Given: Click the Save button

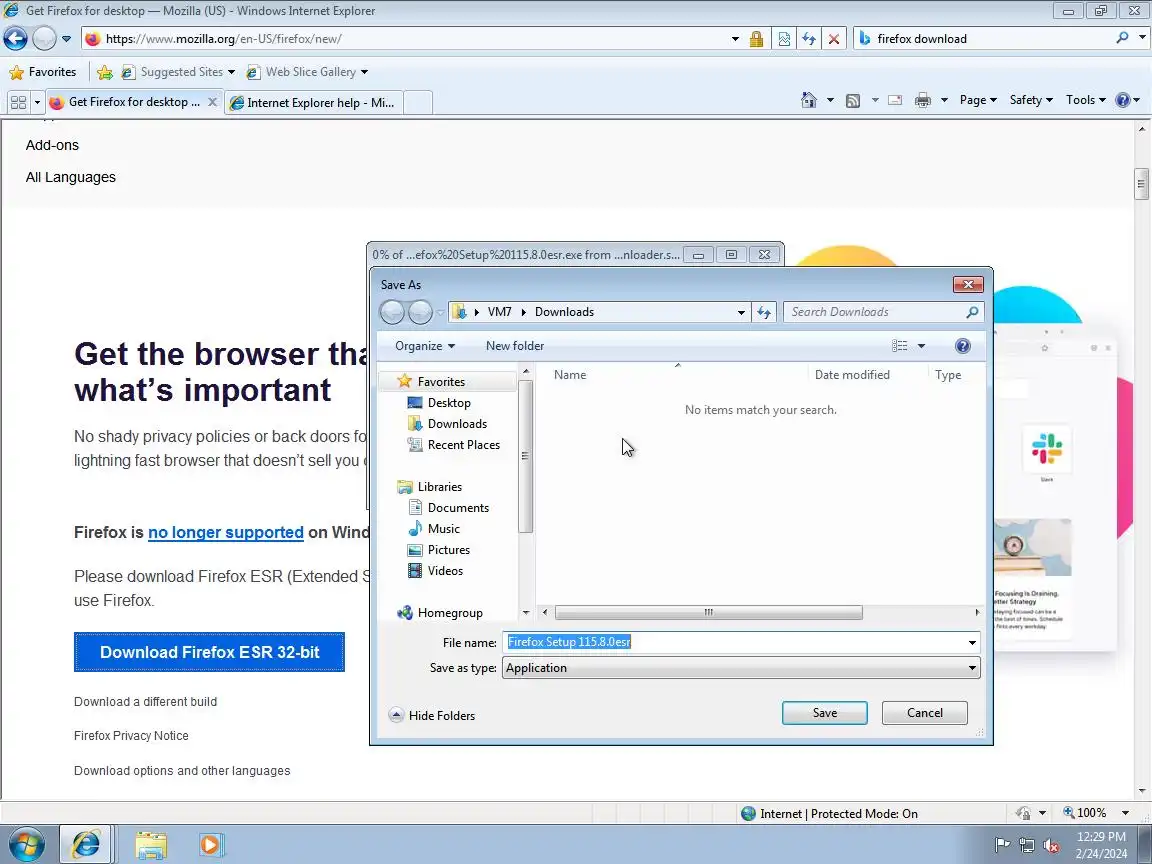Looking at the screenshot, I should [824, 713].
